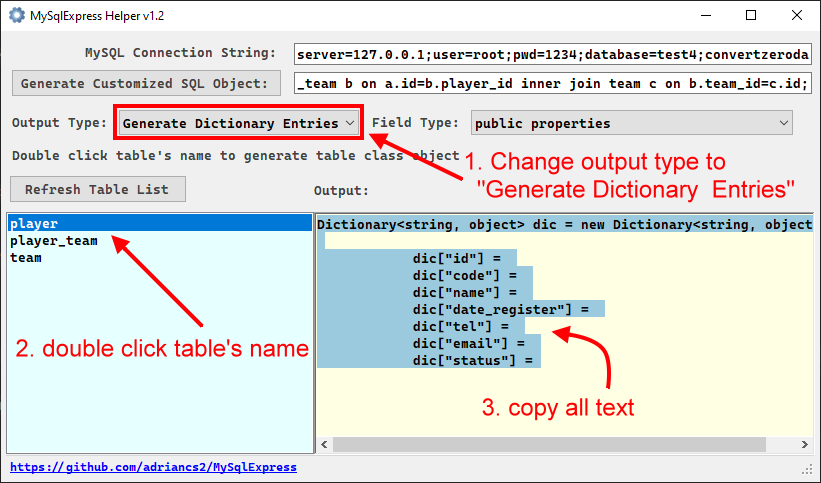Click the dic["date_register"] output line
821x483 pixels.
[501, 309]
